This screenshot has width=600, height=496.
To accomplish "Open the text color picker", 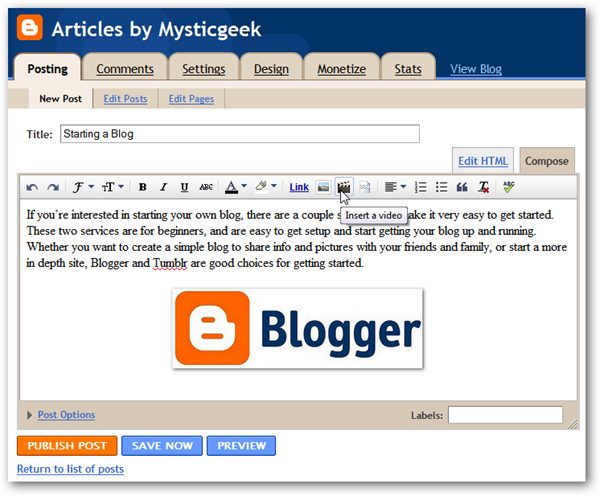I will pyautogui.click(x=235, y=187).
